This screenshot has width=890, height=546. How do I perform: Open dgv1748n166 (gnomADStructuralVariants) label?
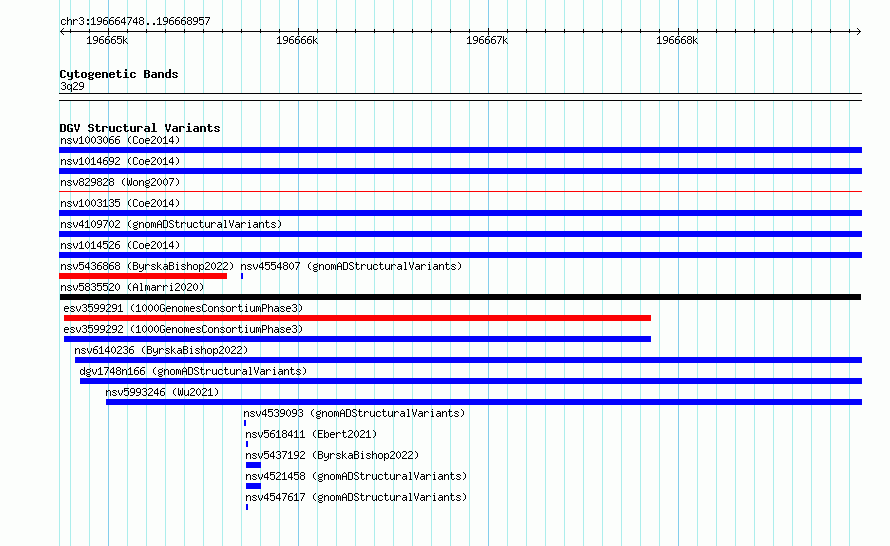[193, 371]
